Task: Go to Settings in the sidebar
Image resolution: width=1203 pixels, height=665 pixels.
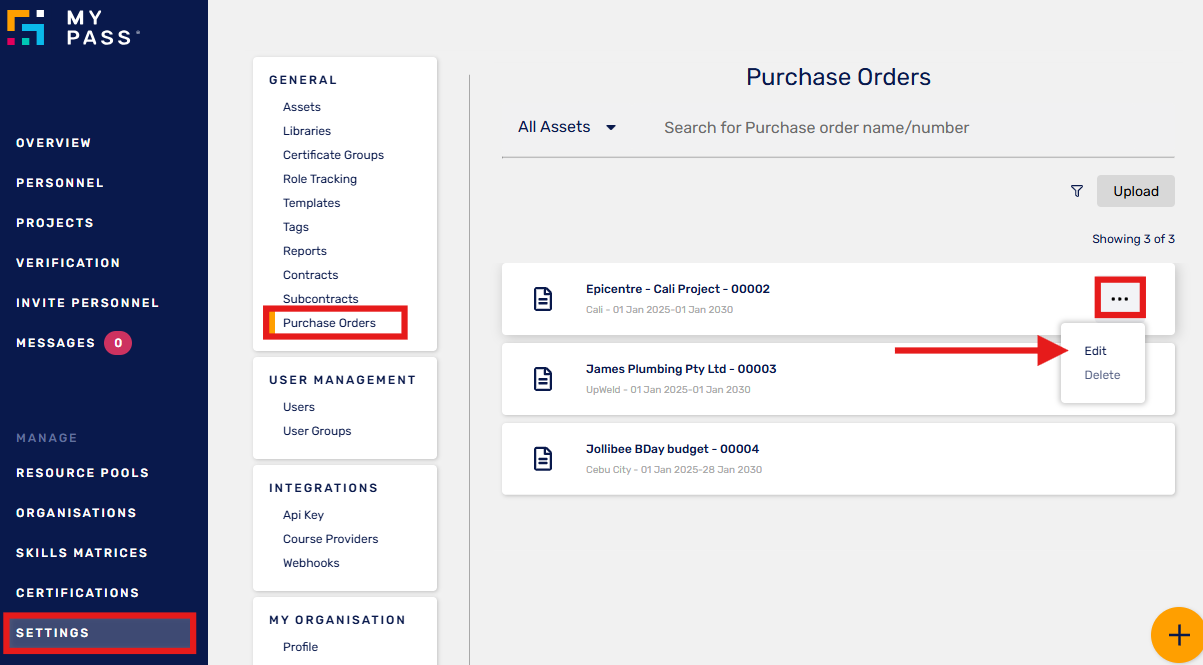Action: click(x=53, y=633)
